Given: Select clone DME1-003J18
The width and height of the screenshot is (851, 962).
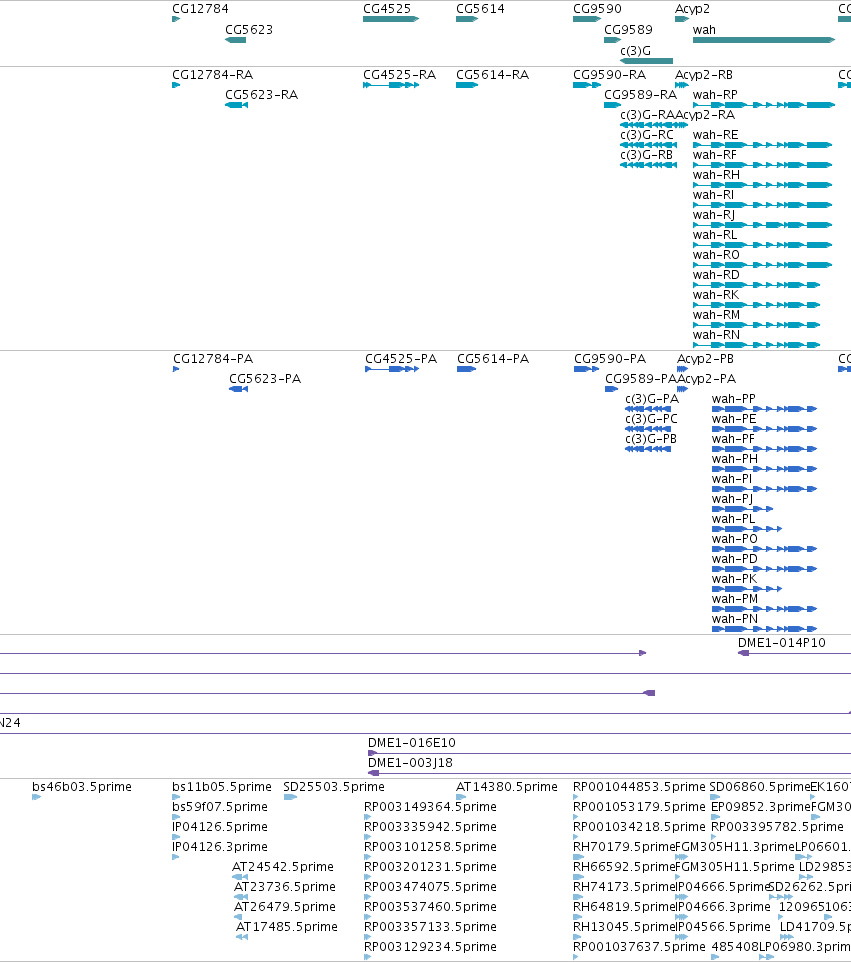Looking at the screenshot, I should 410,763.
